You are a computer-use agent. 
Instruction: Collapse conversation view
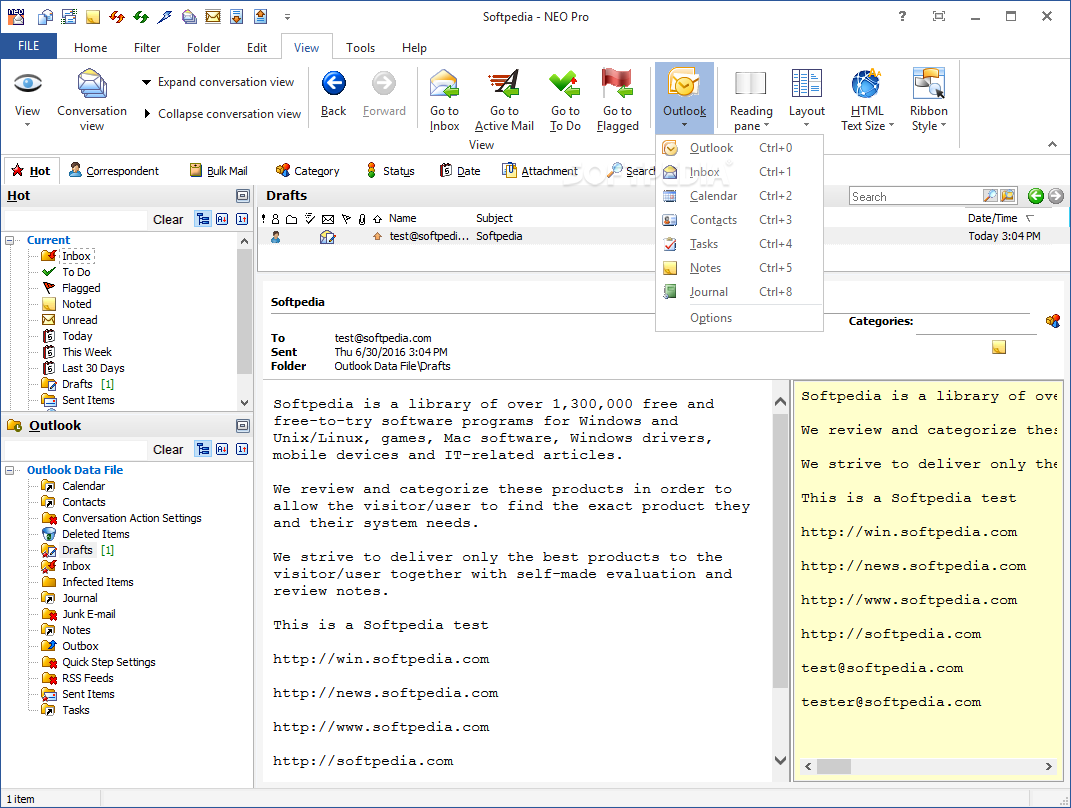[x=222, y=113]
